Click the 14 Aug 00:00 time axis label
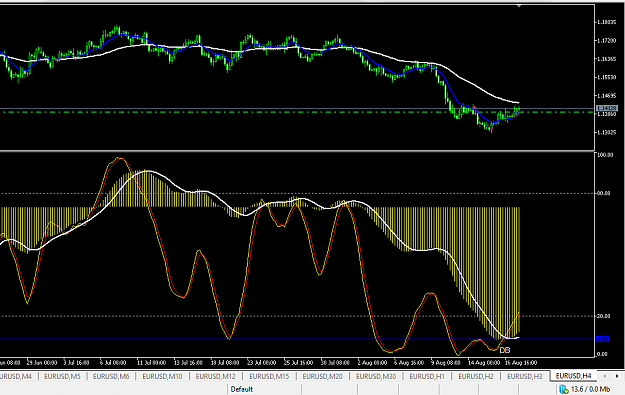The image size is (625, 395). pos(484,363)
